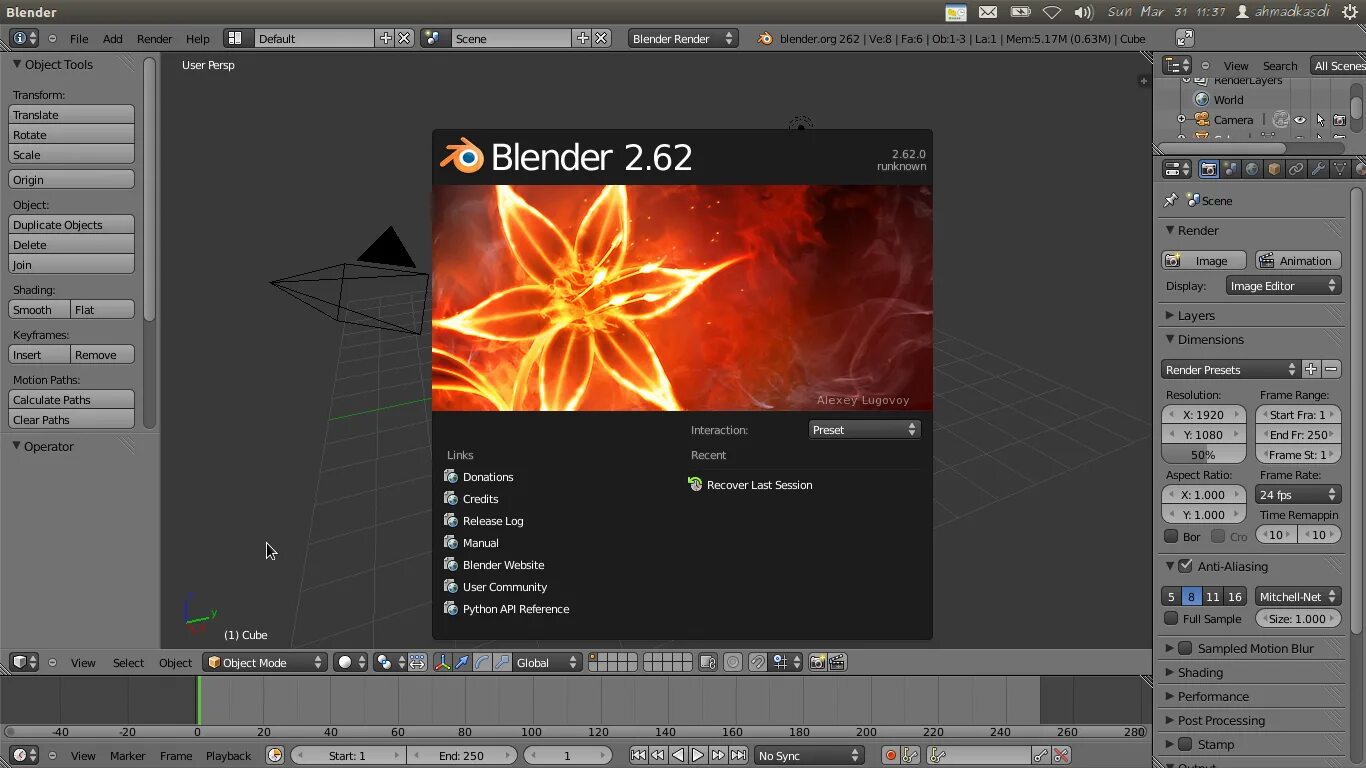Open the Render Presets dropdown

pyautogui.click(x=1230, y=369)
